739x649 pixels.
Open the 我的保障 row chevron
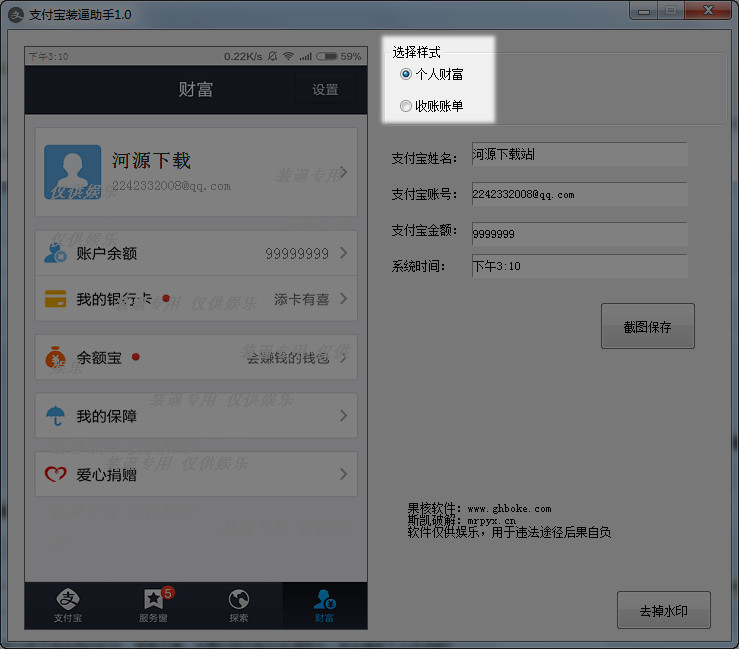coord(344,416)
